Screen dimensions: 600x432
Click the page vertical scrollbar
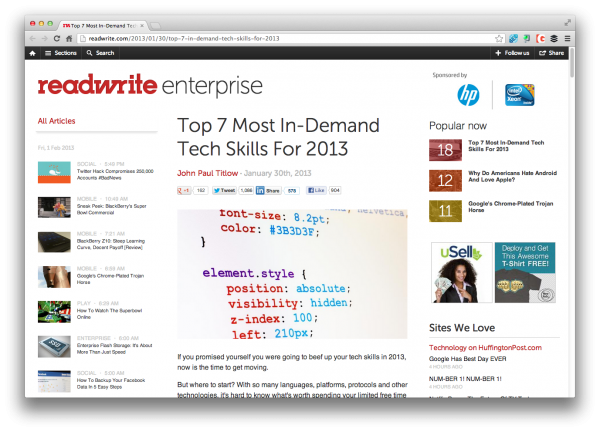[572, 62]
